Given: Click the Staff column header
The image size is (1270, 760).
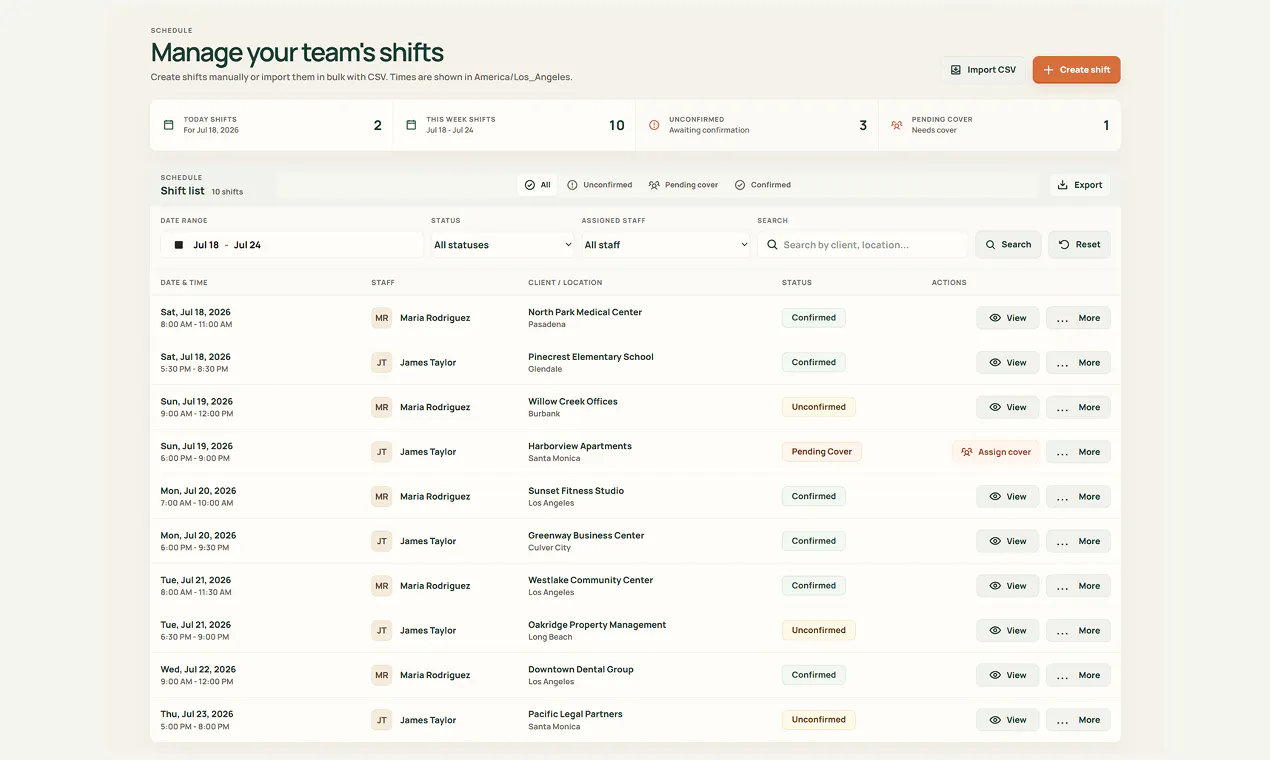Looking at the screenshot, I should tap(383, 283).
